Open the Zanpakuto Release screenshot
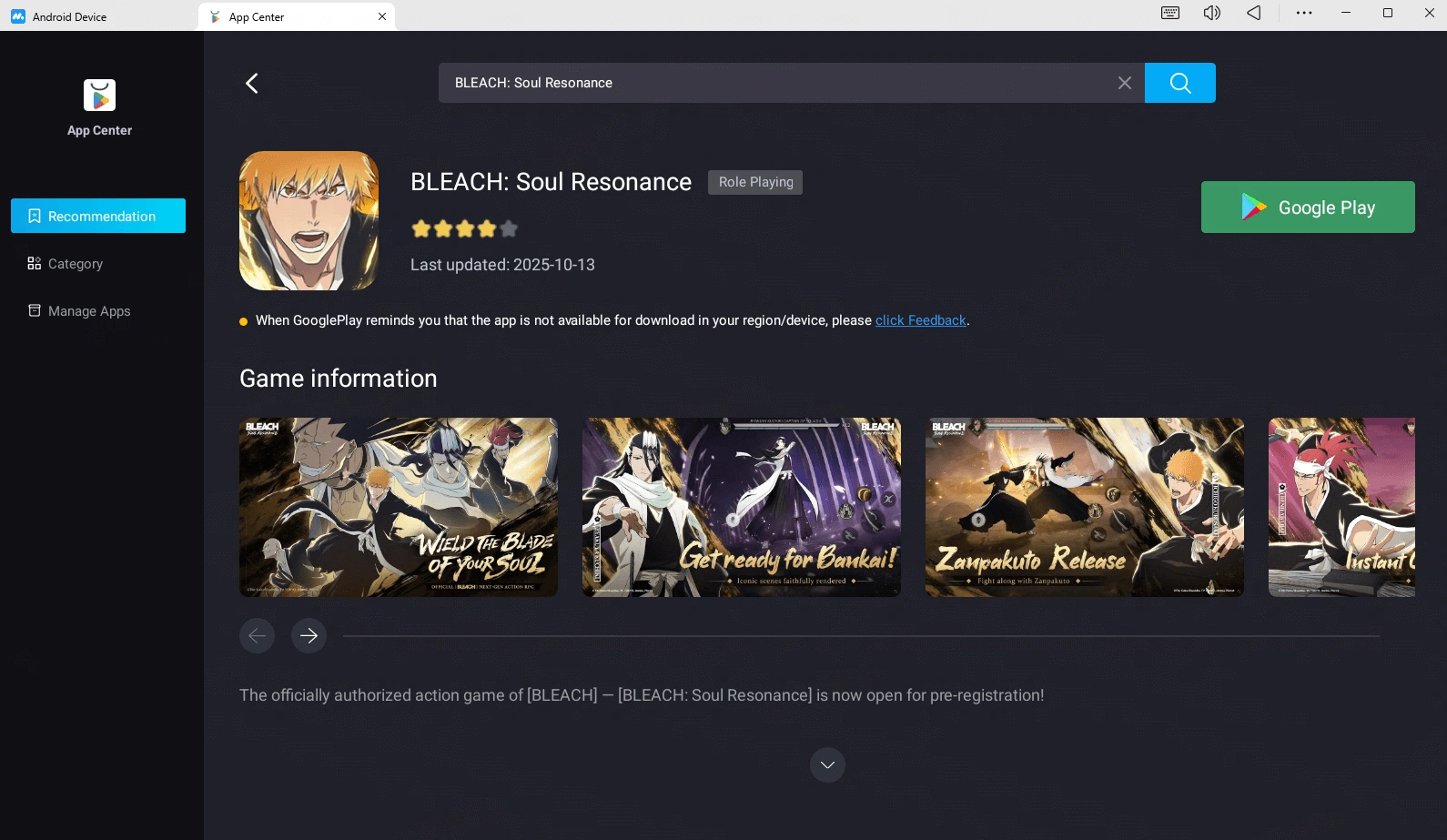The image size is (1447, 840). 1085,507
